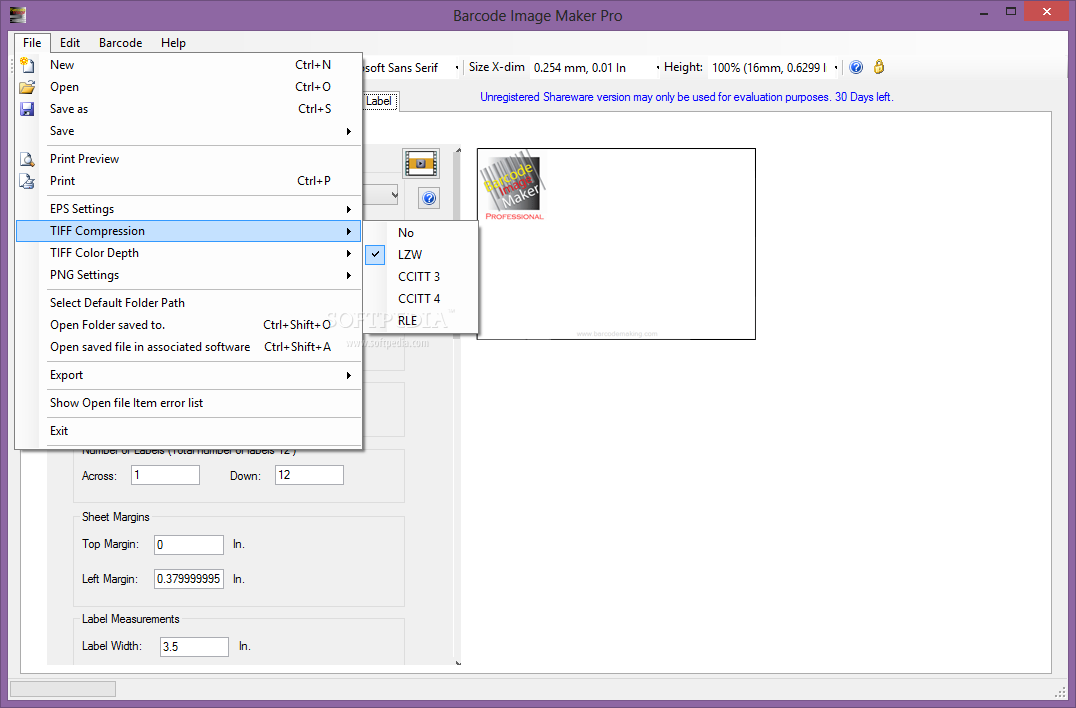The height and width of the screenshot is (708, 1076).
Task: Click the blue help icon in toolbar
Action: pos(856,67)
